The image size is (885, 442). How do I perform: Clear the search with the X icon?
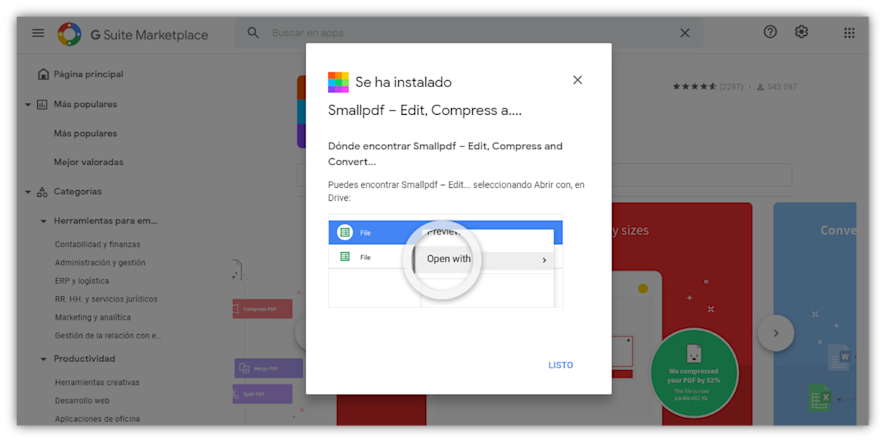click(685, 33)
